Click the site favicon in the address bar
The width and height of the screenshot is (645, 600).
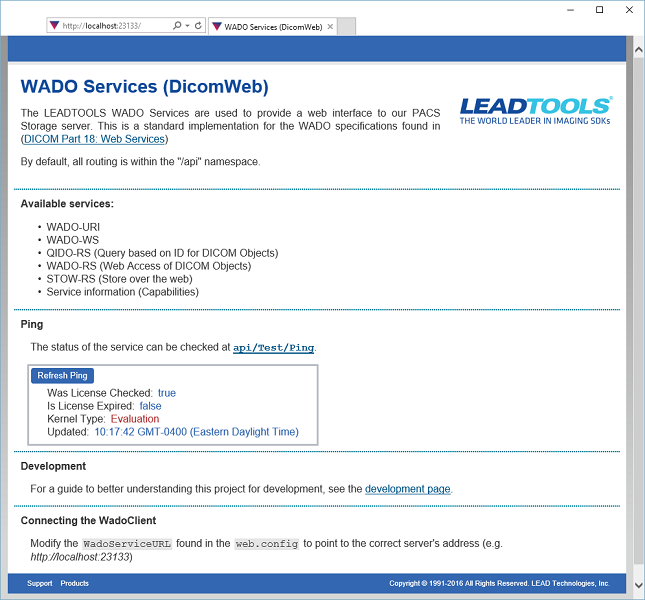[54, 25]
